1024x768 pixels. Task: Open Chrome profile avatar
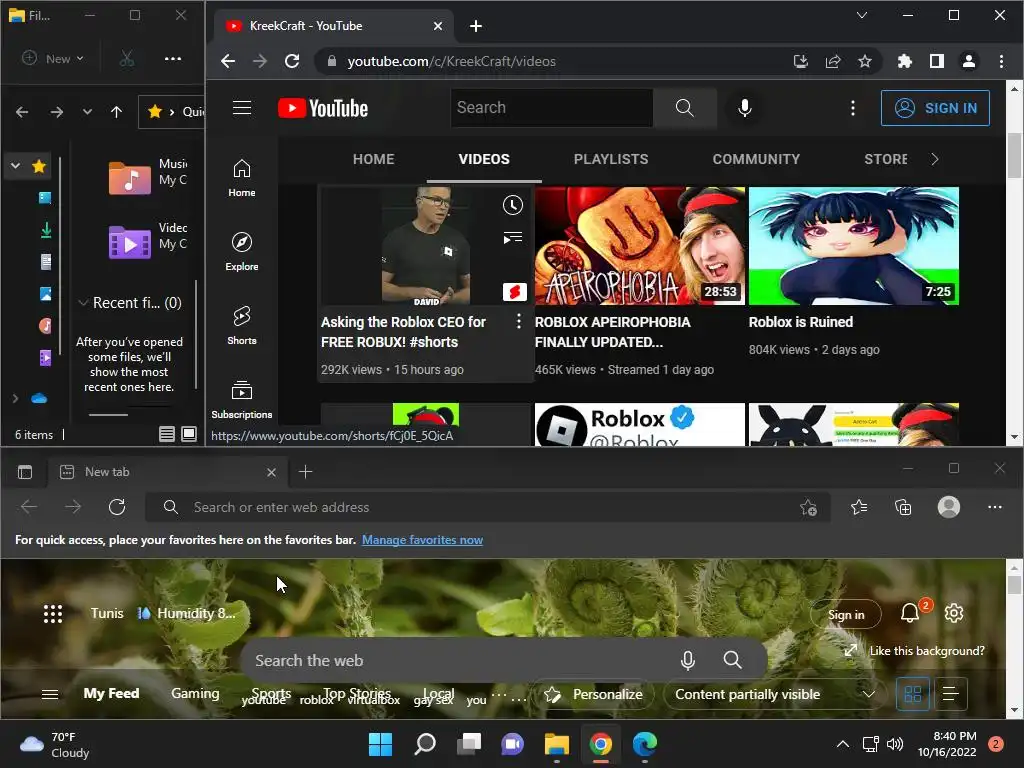click(968, 61)
